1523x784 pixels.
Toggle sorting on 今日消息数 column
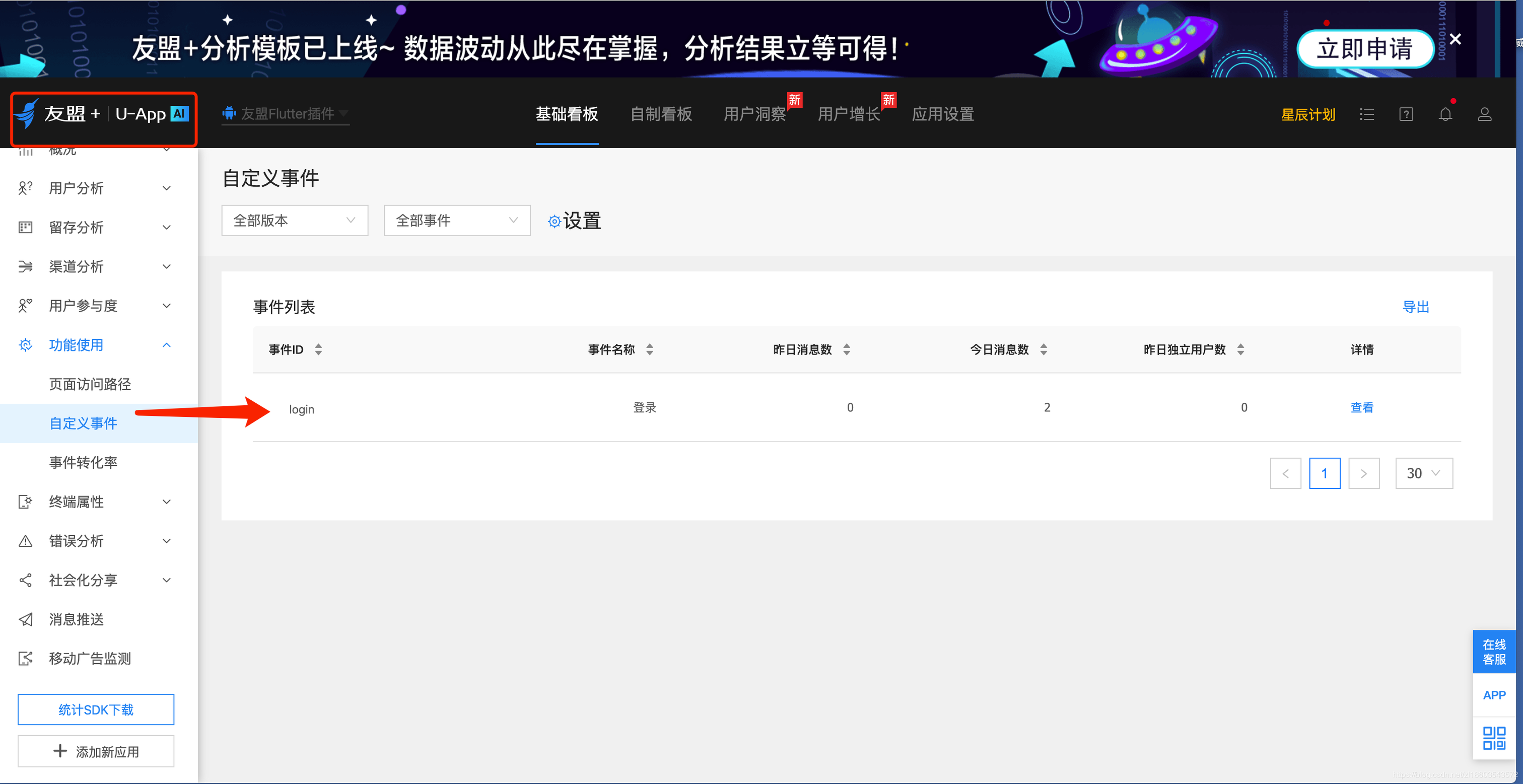click(1044, 349)
